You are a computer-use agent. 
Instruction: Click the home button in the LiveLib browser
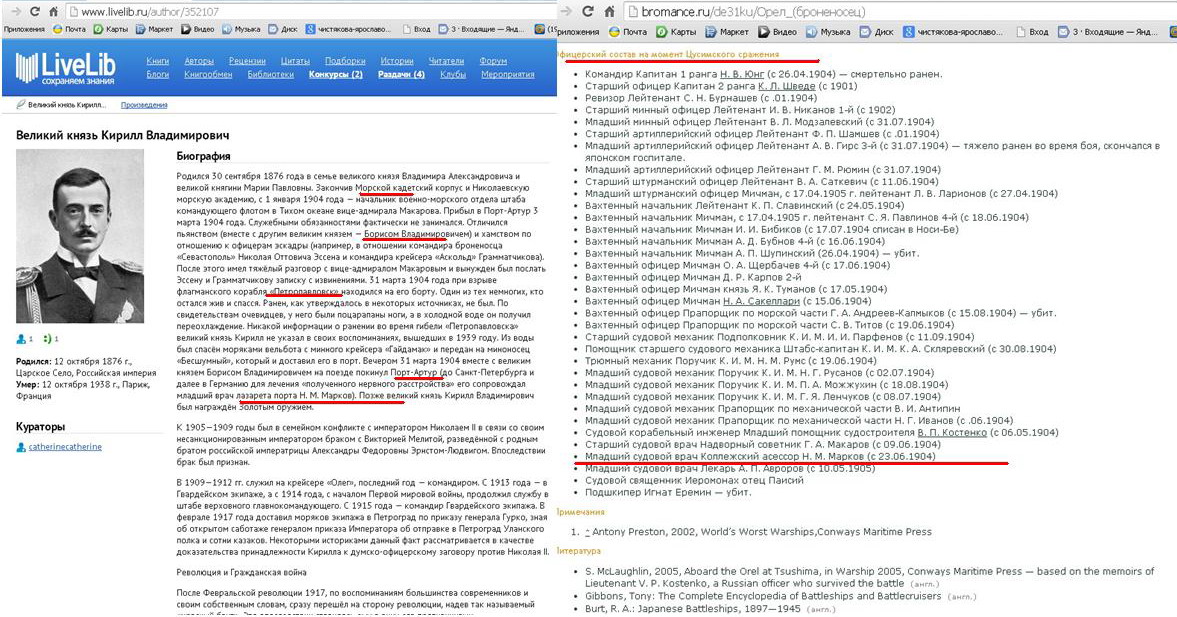point(53,11)
